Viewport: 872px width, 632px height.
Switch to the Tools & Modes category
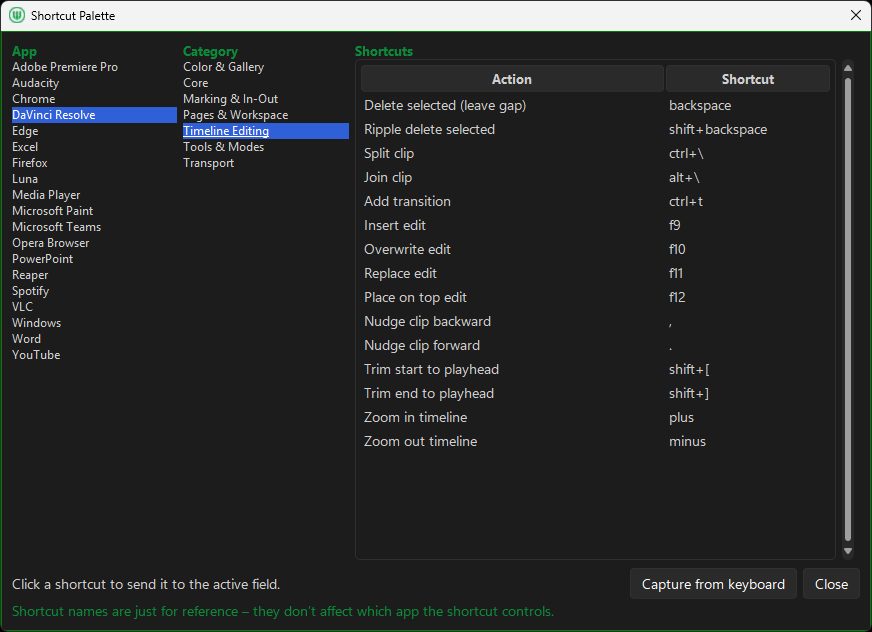tap(223, 146)
